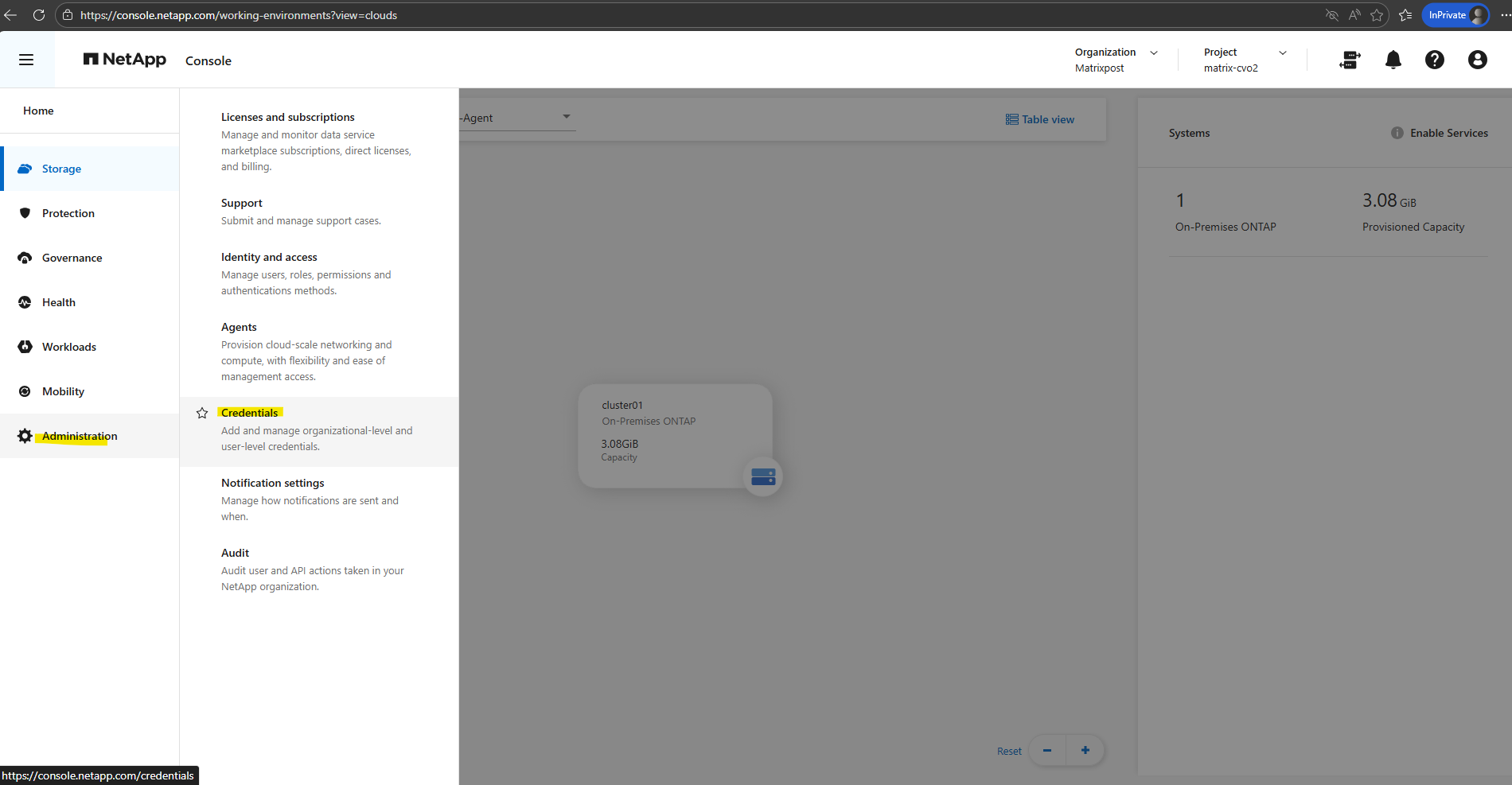
Task: Click the browser back arrow
Action: (x=10, y=15)
